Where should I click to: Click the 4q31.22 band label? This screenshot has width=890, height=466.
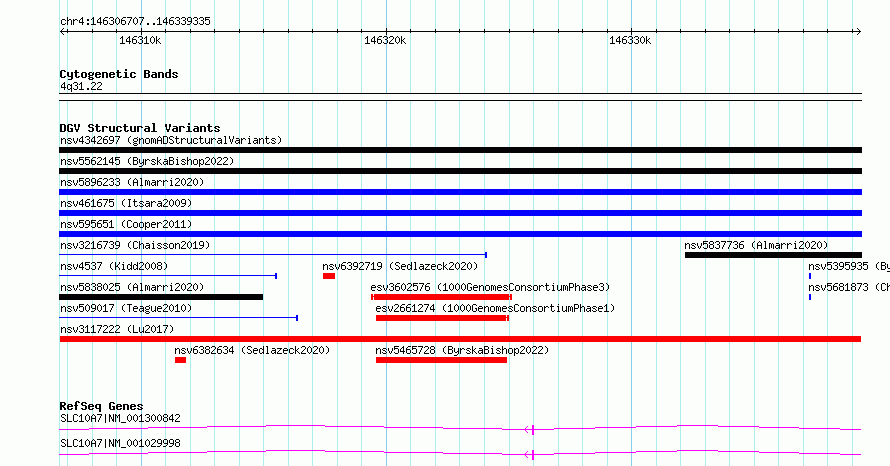click(x=81, y=86)
